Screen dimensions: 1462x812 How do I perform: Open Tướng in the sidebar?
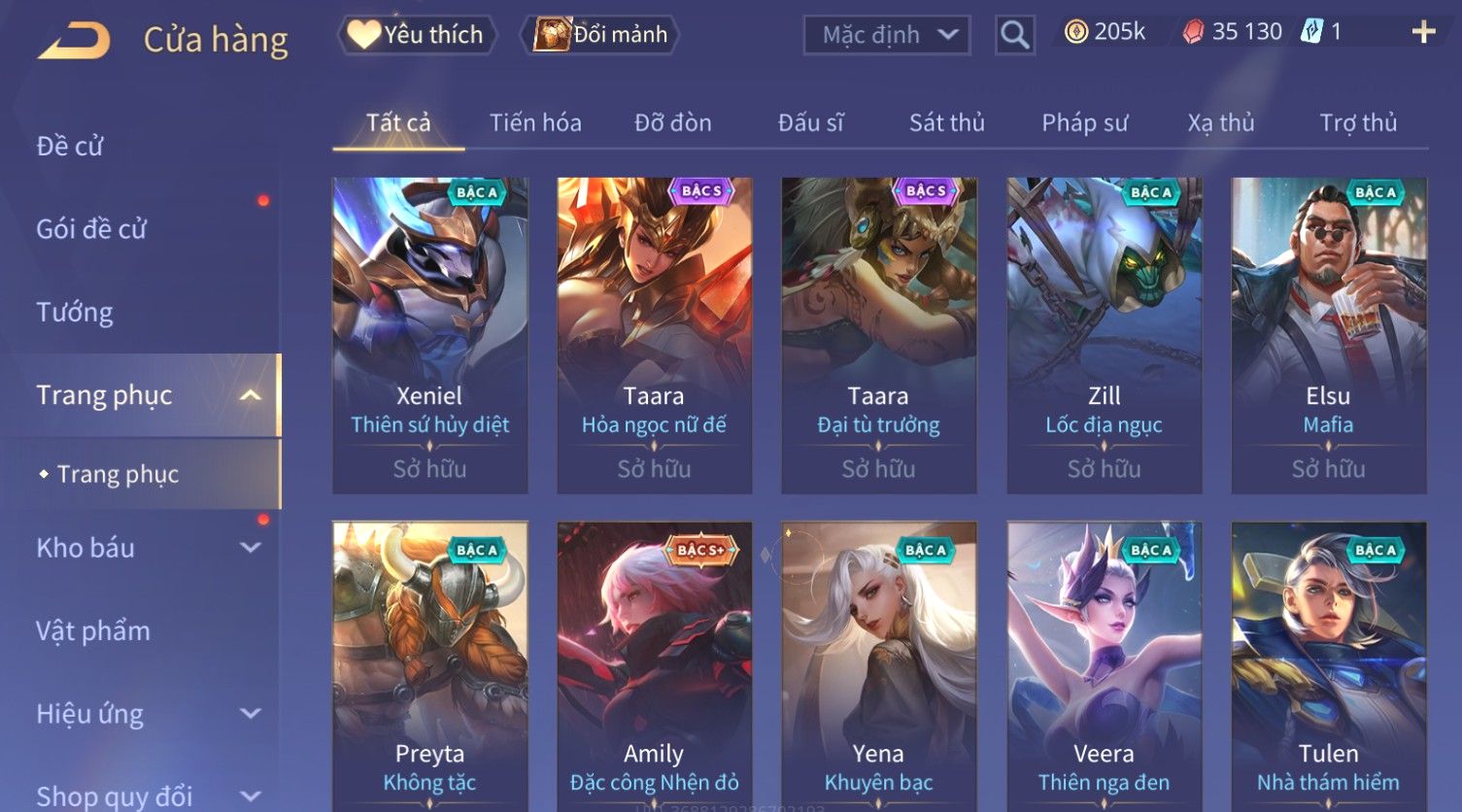pyautogui.click(x=75, y=313)
